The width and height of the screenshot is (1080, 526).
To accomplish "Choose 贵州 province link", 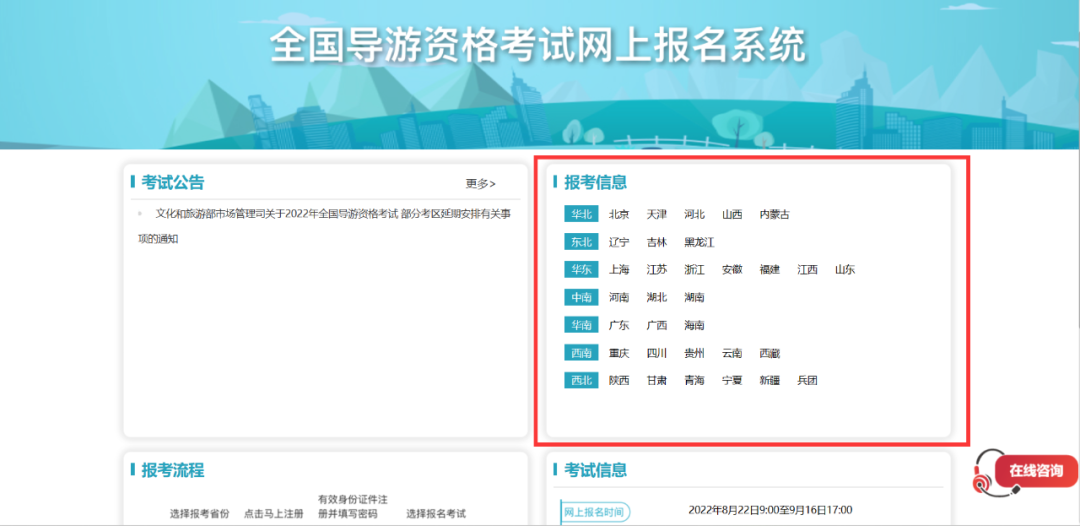I will pyautogui.click(x=694, y=353).
